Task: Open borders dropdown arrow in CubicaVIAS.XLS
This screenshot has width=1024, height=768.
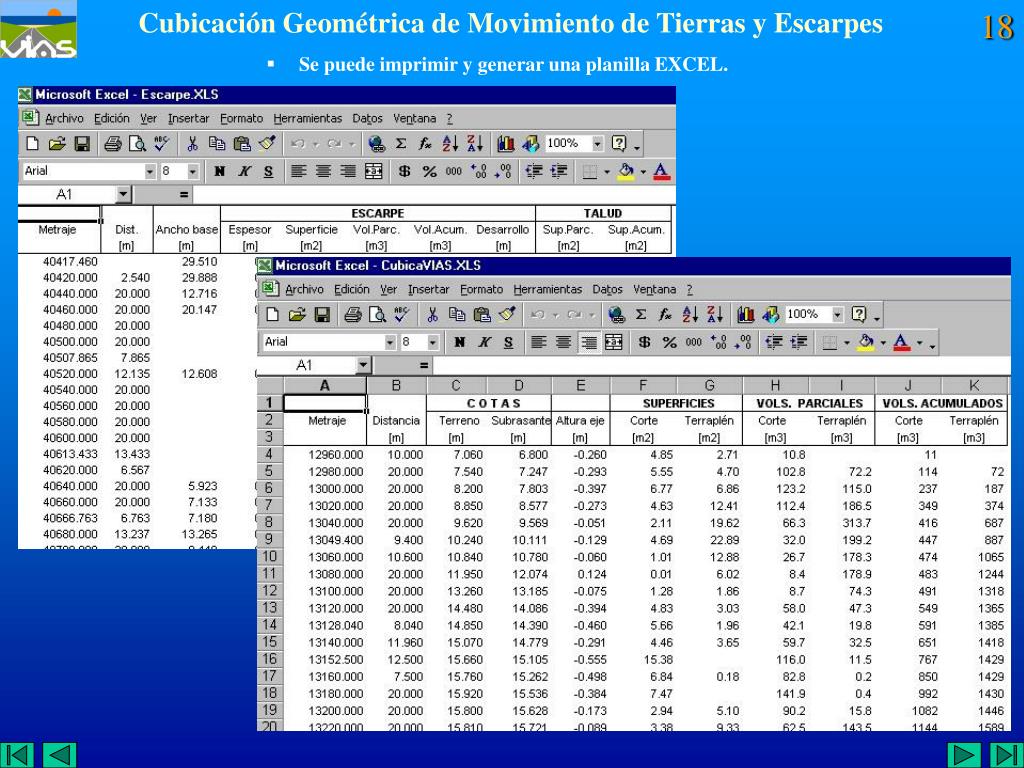Action: (847, 342)
